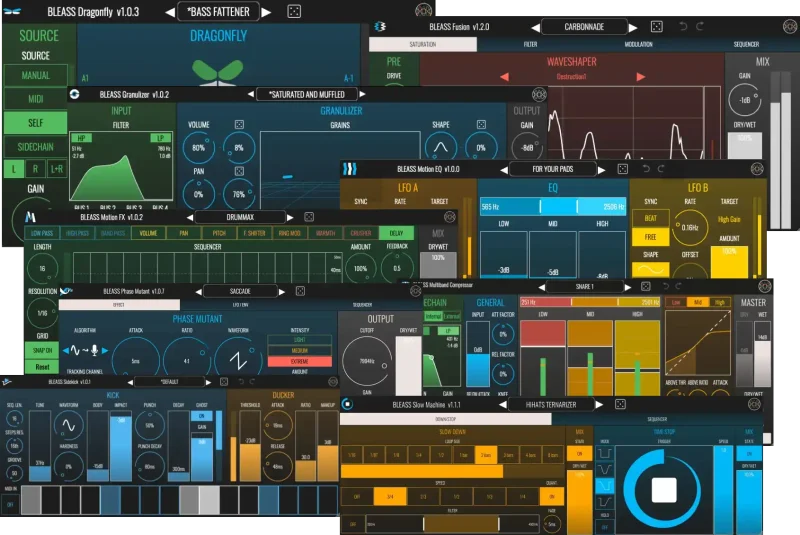The image size is (800, 535).
Task: Select Free sync in Motion EQ LFO B
Action: coord(651,237)
